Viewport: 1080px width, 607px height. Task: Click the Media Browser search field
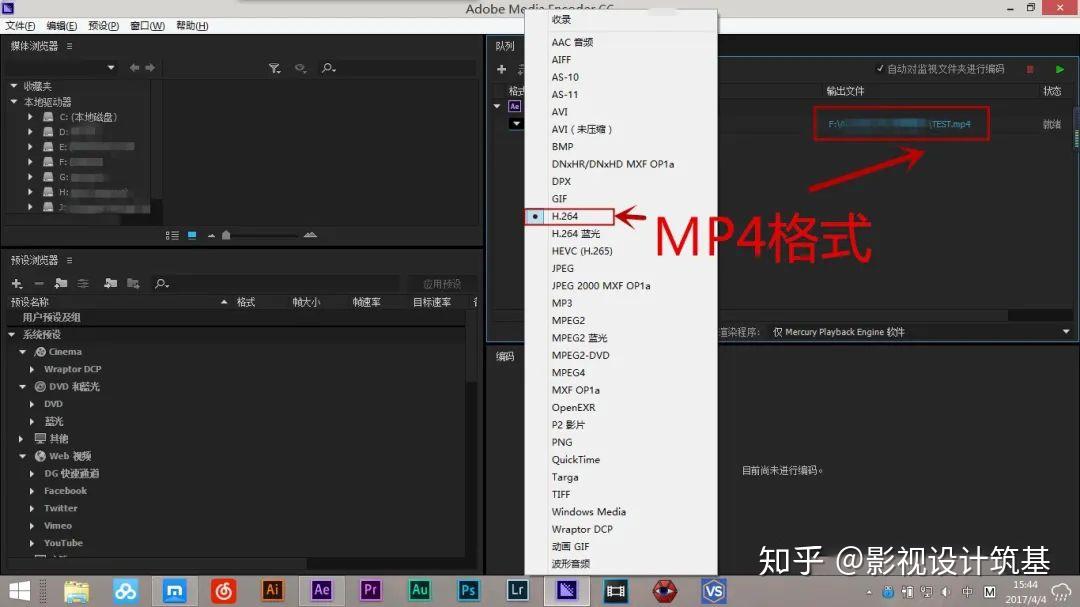pos(406,68)
